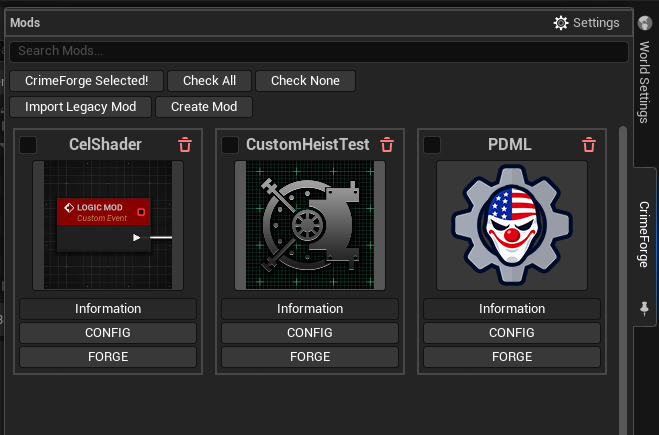
Task: Delete the CelShader mod with trash icon
Action: (185, 145)
